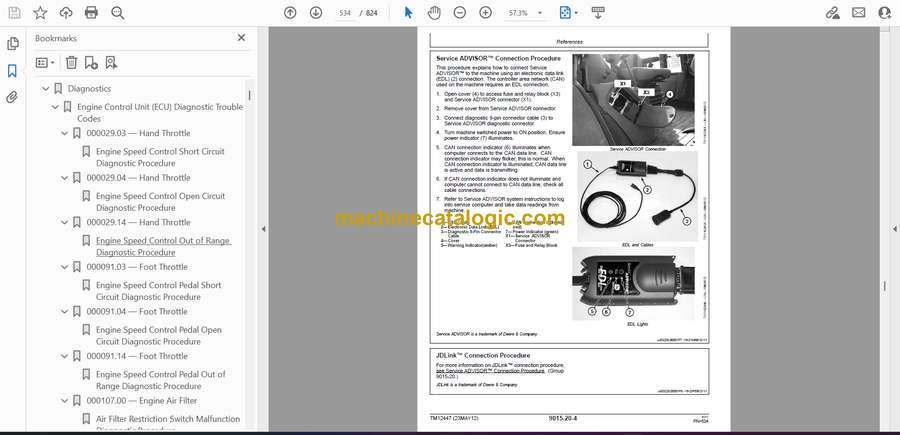This screenshot has width=900, height=435.
Task: Collapse 000029.03 Hand Throttle bookmark
Action: [65, 133]
